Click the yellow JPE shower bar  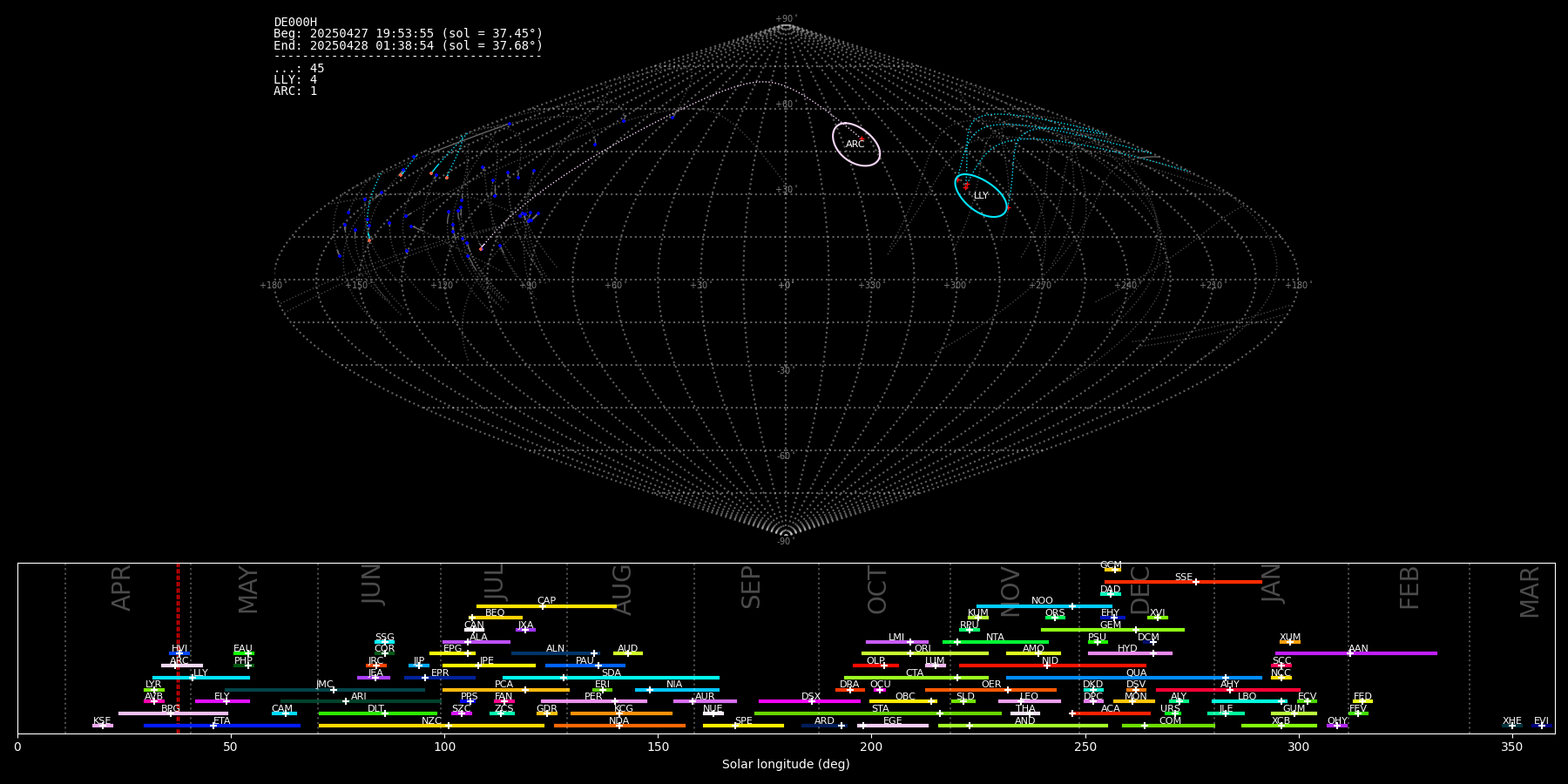point(489,666)
